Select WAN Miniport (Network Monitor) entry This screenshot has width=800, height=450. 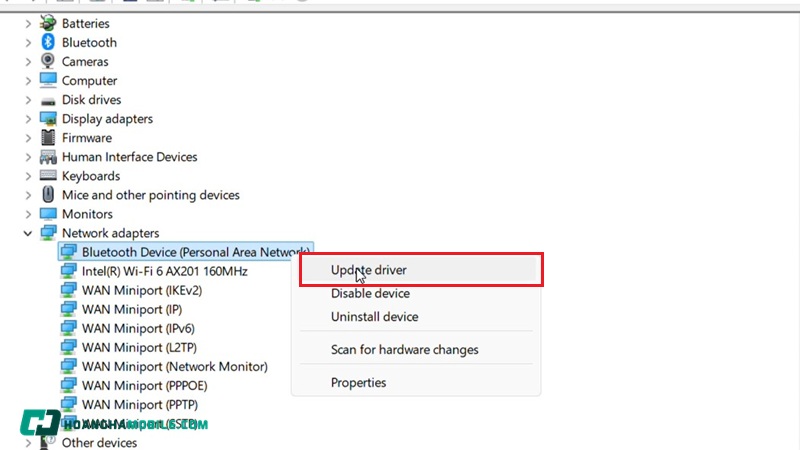[174, 367]
